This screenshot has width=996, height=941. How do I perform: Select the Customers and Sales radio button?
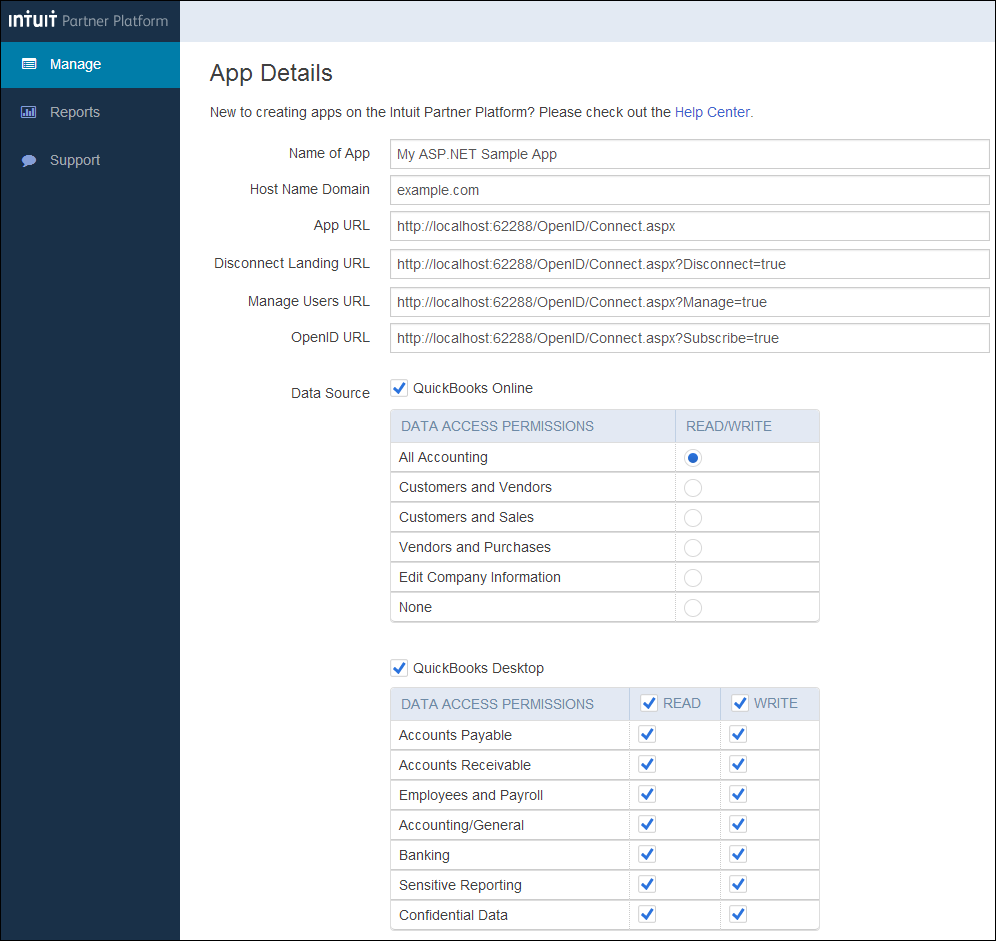tap(692, 518)
